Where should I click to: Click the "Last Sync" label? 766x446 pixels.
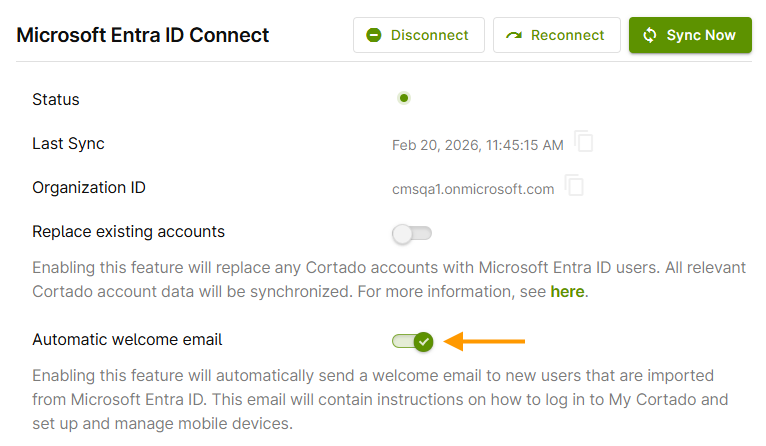pyautogui.click(x=68, y=144)
